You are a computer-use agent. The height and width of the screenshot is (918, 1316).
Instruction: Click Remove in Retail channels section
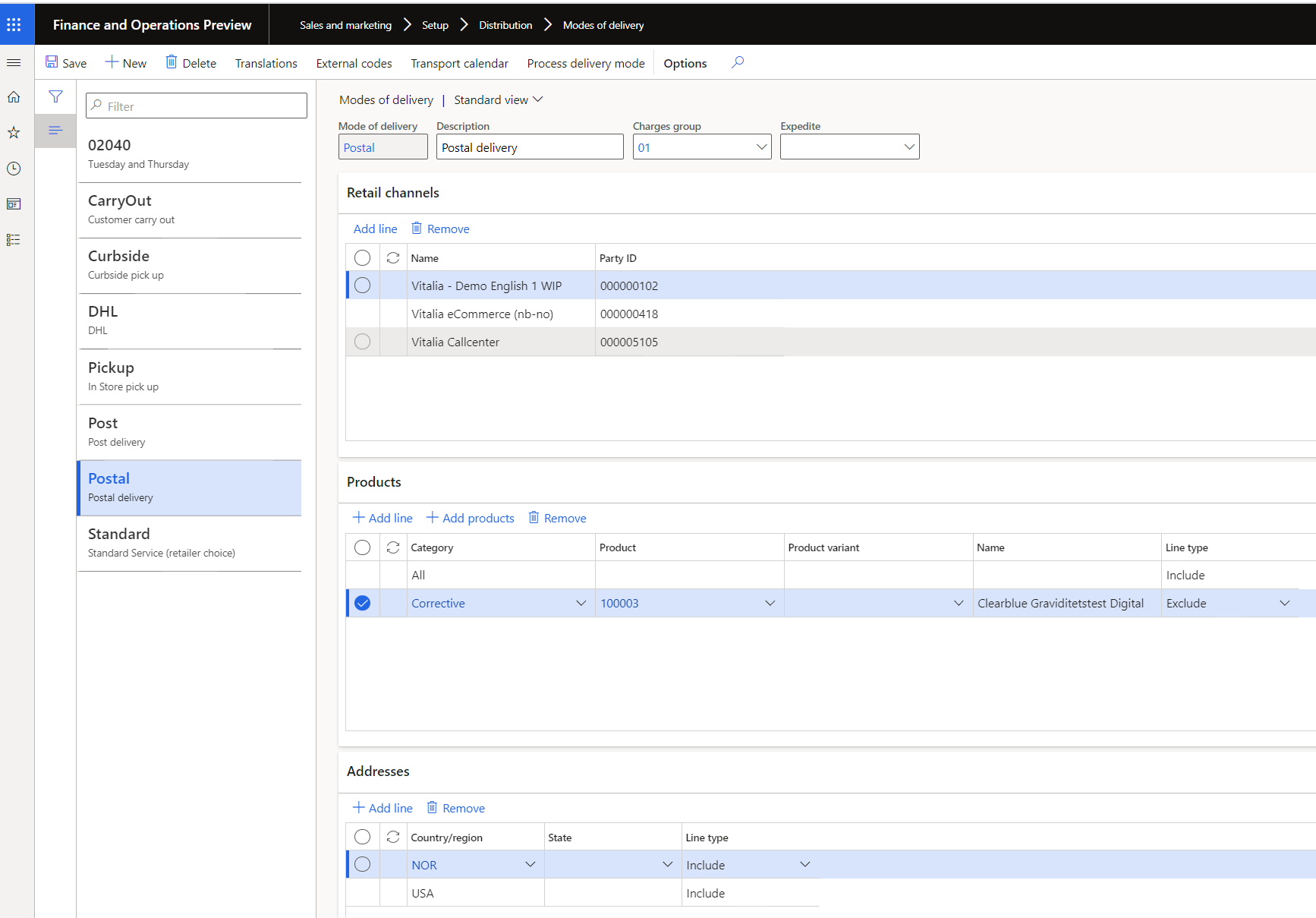point(440,229)
